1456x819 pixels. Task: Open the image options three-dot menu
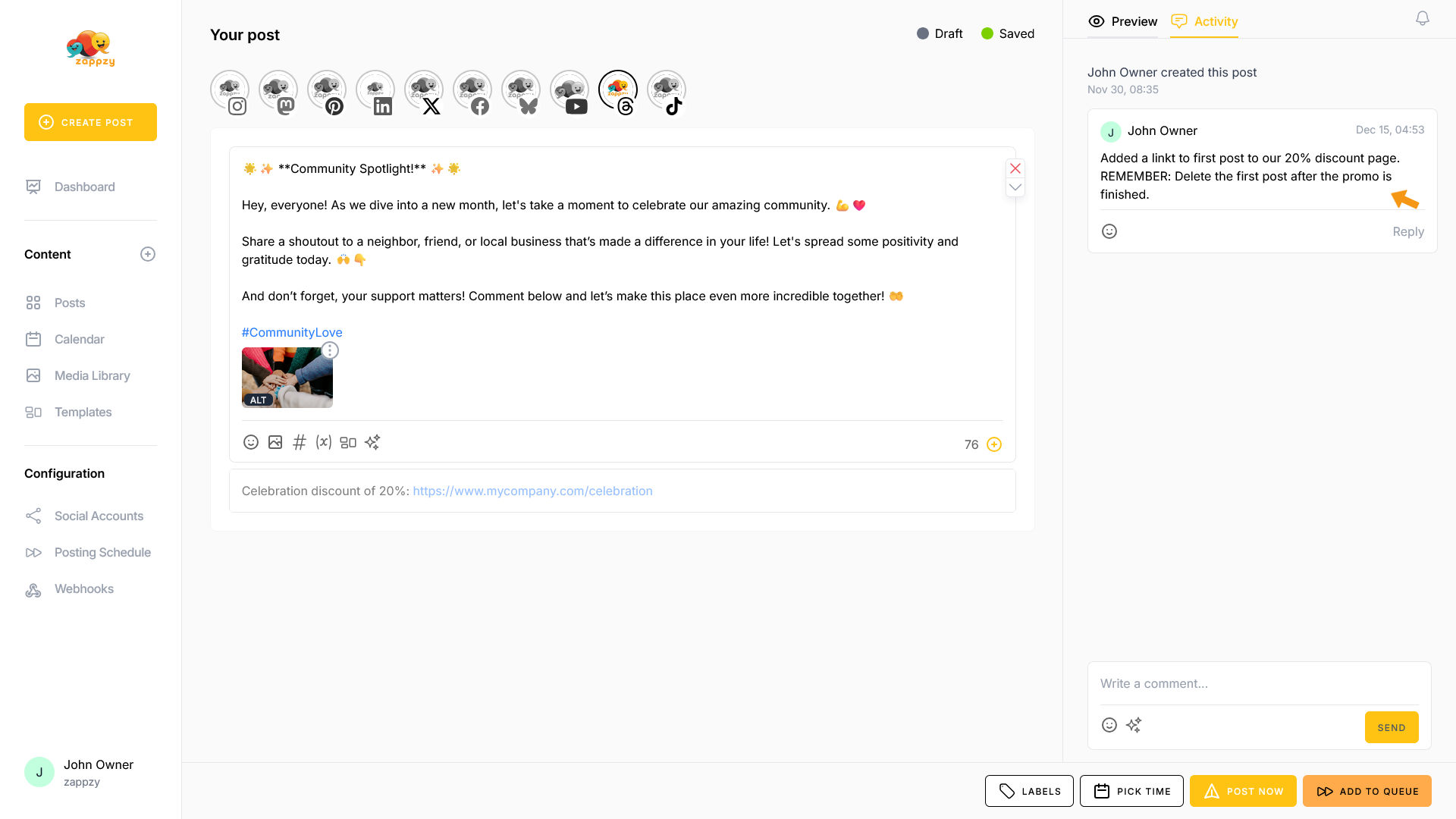[330, 350]
